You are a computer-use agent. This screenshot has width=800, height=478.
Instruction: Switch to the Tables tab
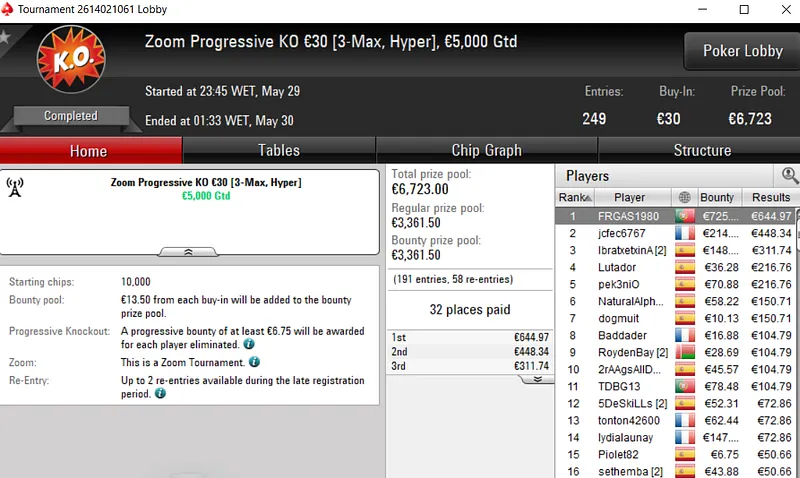(279, 150)
